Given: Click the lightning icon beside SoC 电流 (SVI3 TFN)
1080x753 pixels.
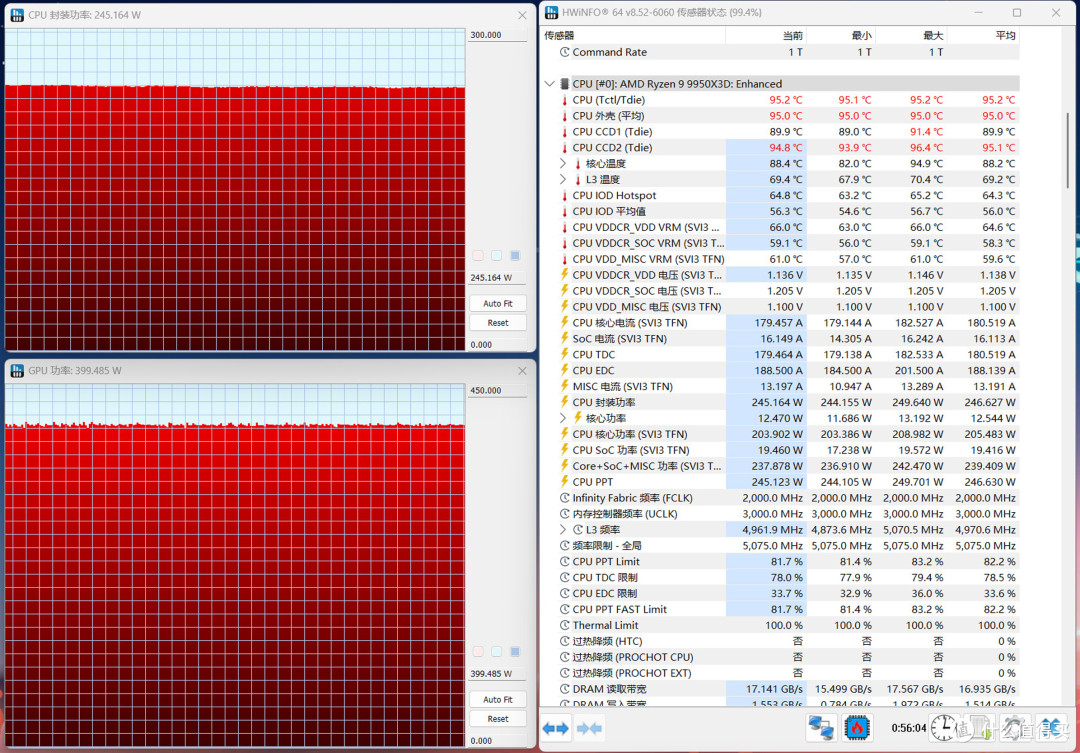Looking at the screenshot, I should (x=565, y=338).
